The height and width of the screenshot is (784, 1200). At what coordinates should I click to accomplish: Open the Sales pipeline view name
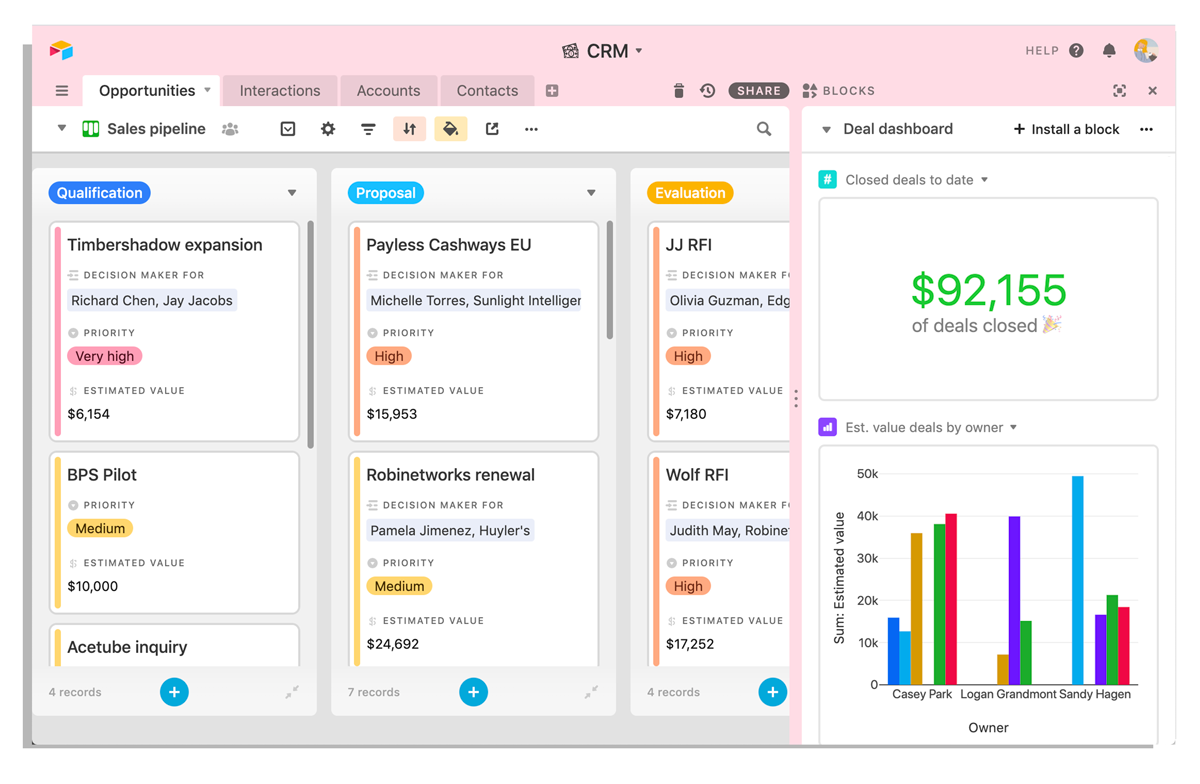point(156,129)
